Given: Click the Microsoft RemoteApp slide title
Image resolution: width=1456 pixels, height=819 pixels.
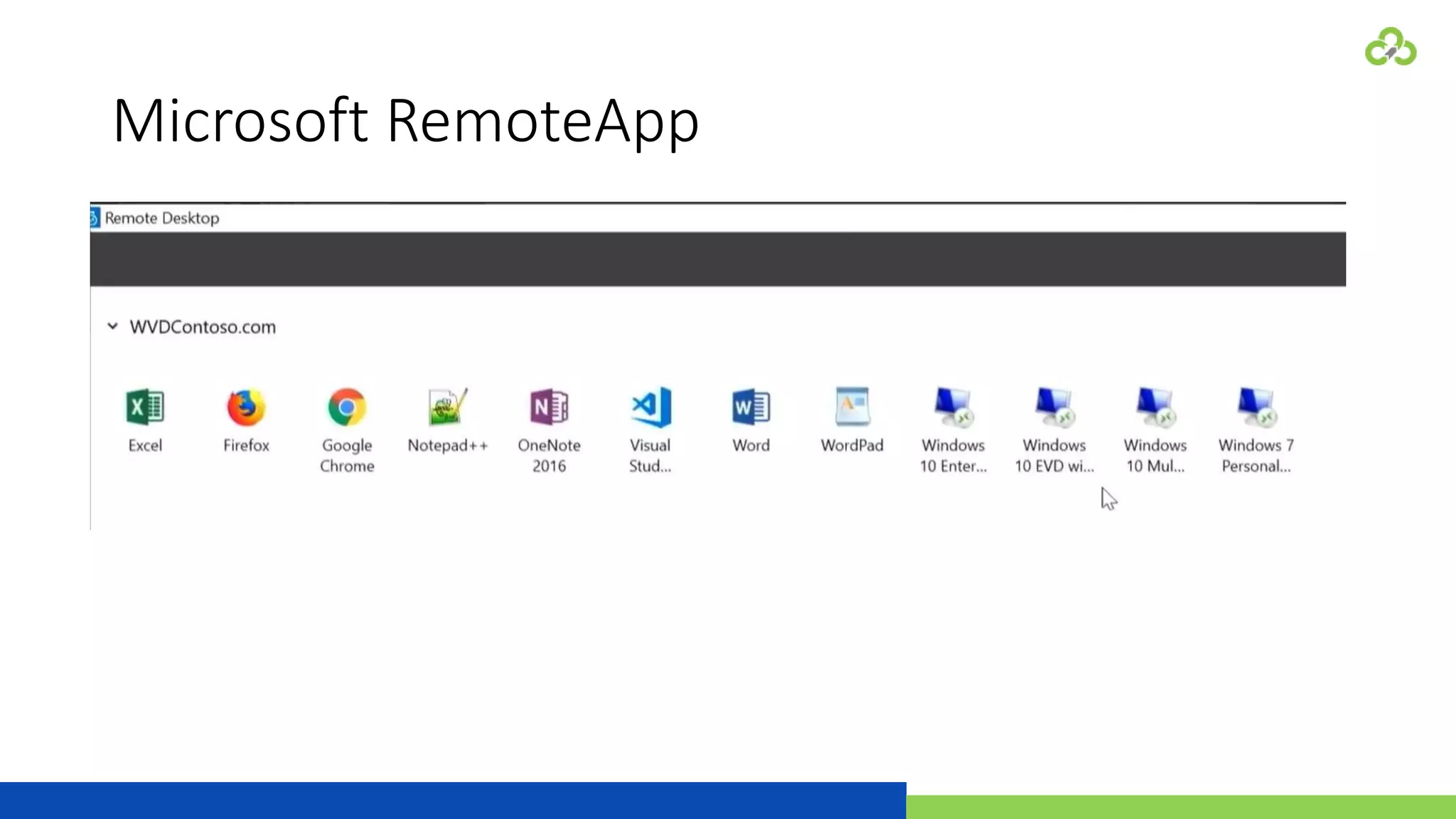Looking at the screenshot, I should pos(406,121).
